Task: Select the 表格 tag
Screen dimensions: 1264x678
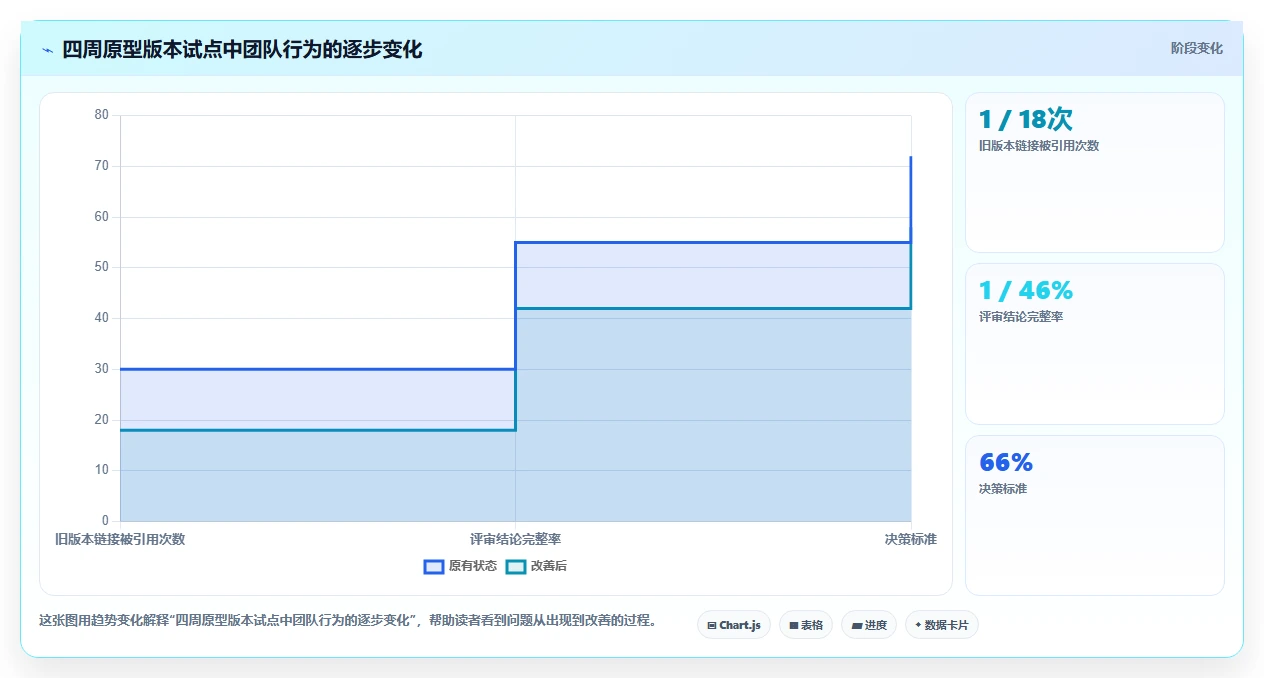Action: (x=806, y=625)
